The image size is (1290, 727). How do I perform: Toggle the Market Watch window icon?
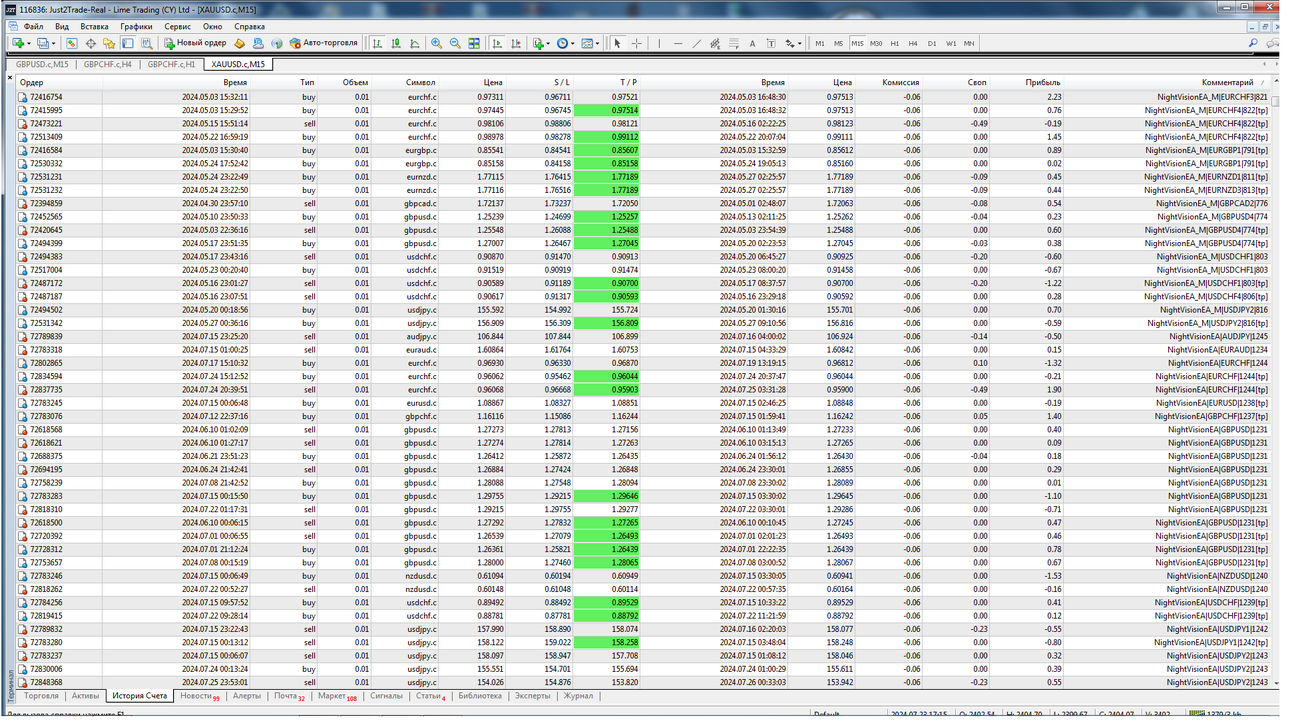(x=72, y=43)
